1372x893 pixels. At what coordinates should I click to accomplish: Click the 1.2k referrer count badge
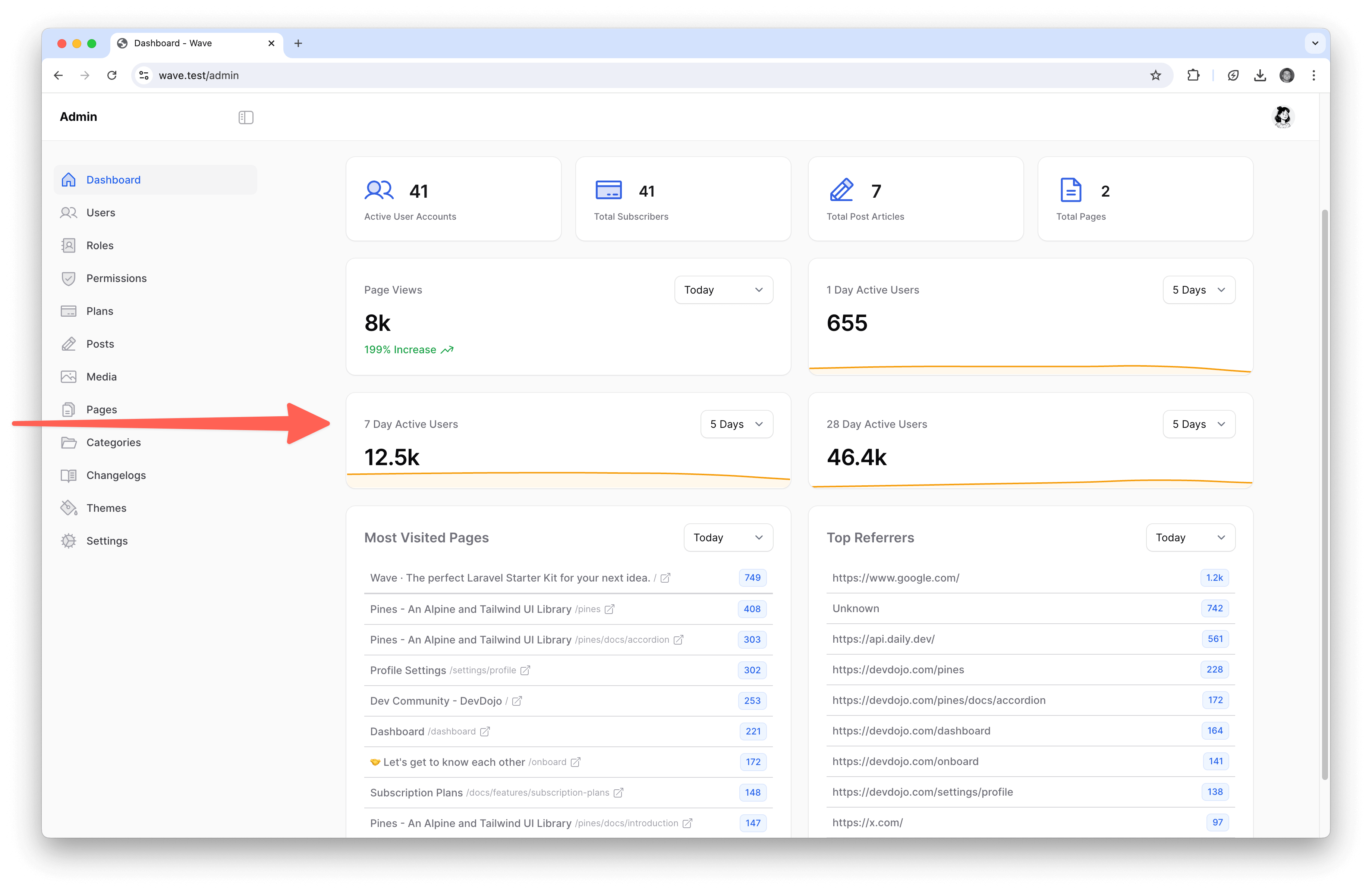pyautogui.click(x=1214, y=578)
